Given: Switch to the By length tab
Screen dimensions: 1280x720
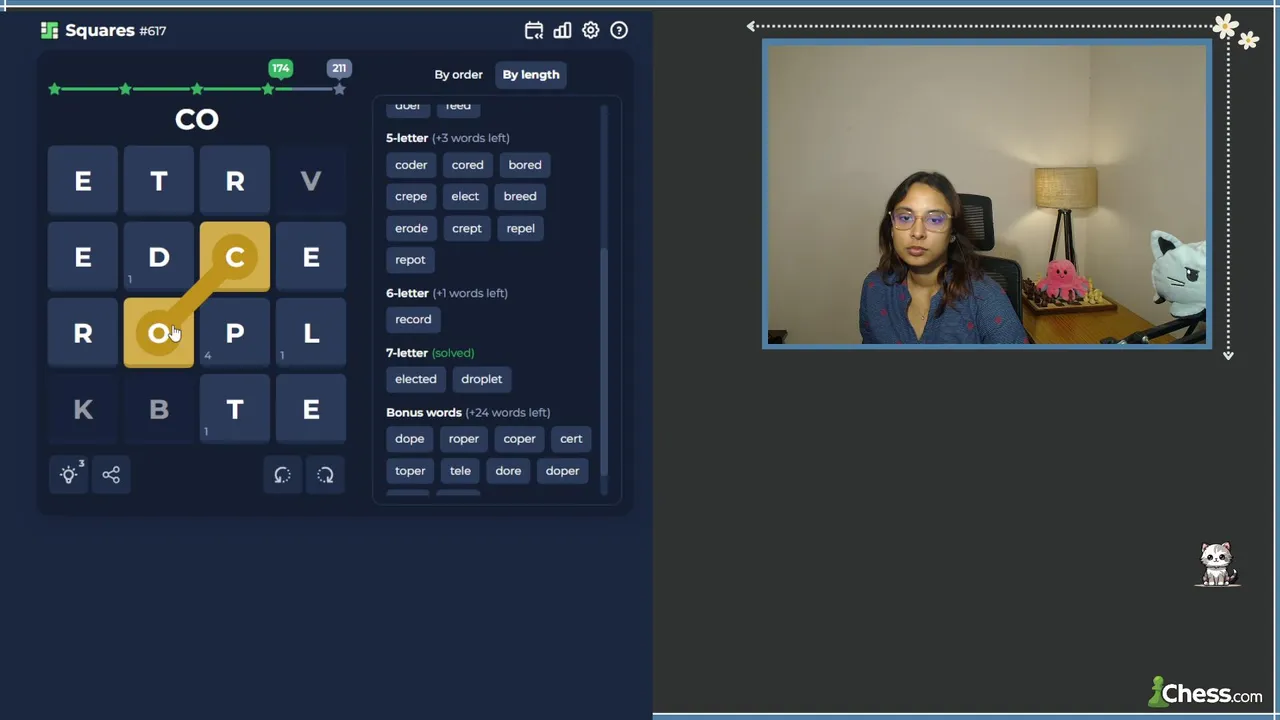Looking at the screenshot, I should point(531,75).
